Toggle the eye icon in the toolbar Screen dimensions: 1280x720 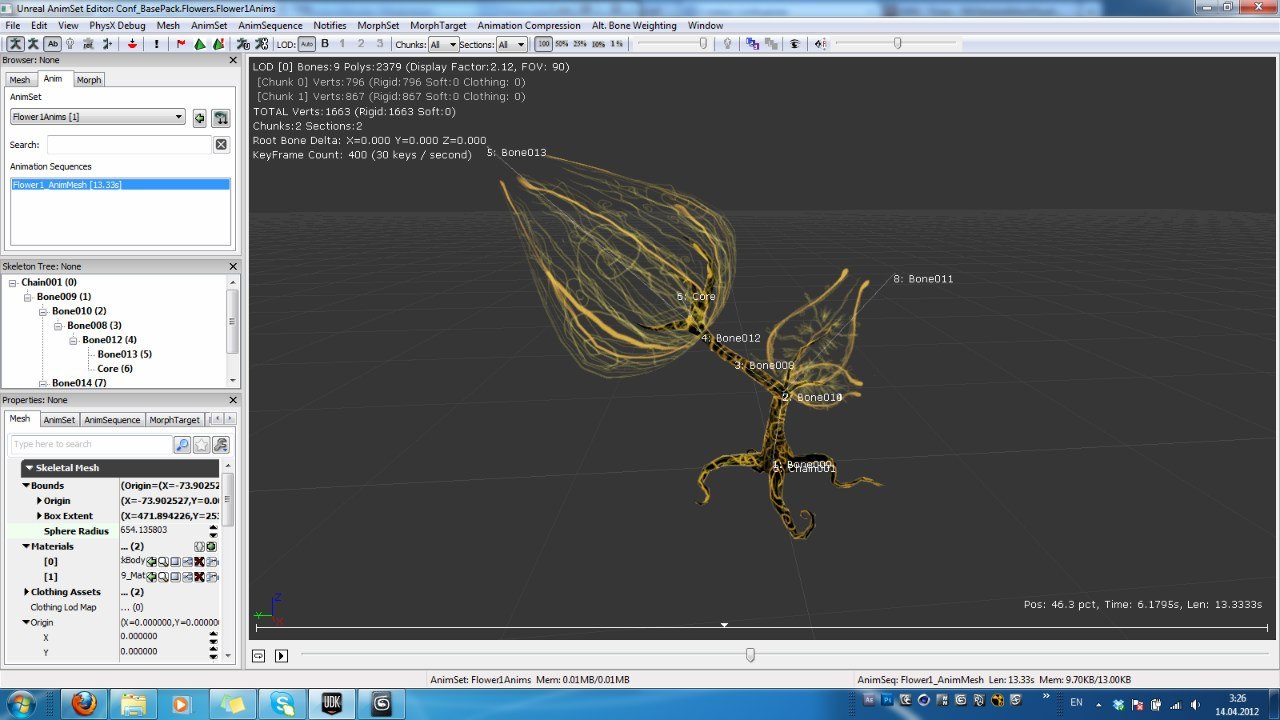795,44
